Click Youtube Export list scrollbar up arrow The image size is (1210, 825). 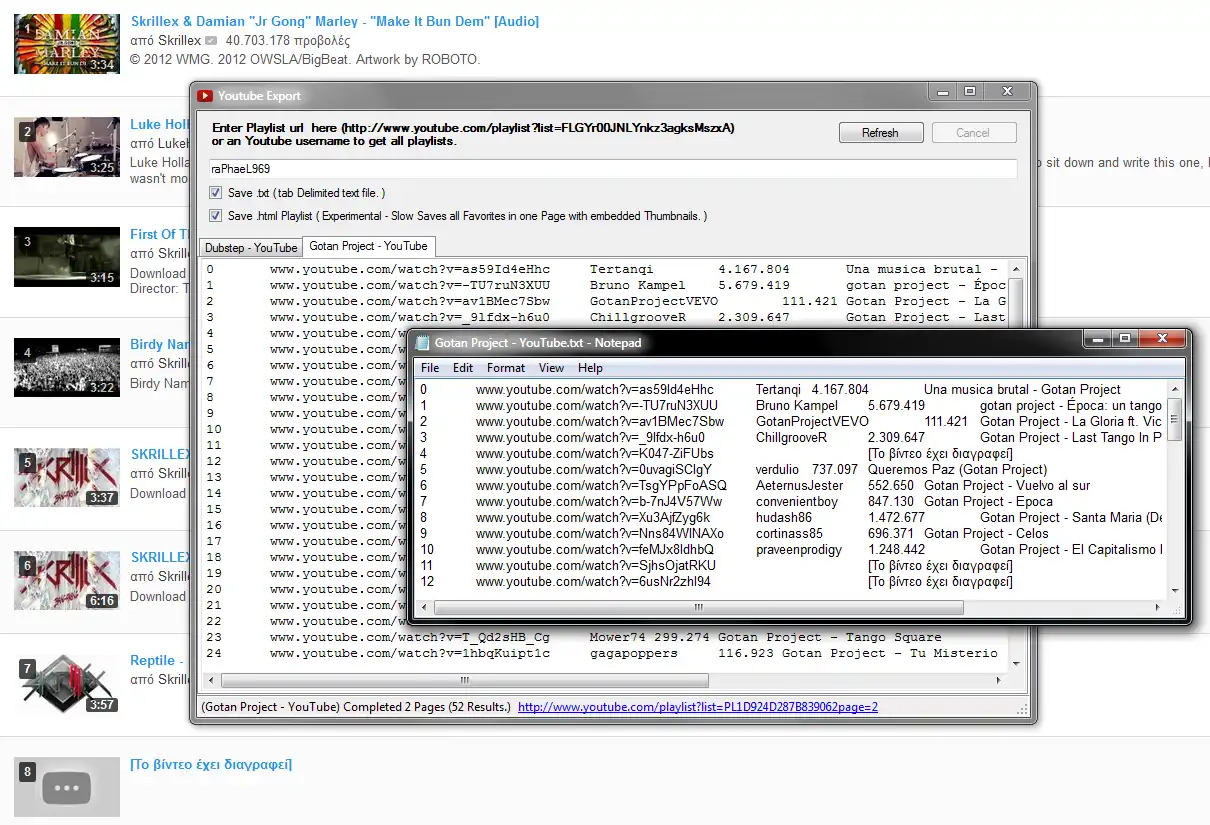[x=1016, y=268]
